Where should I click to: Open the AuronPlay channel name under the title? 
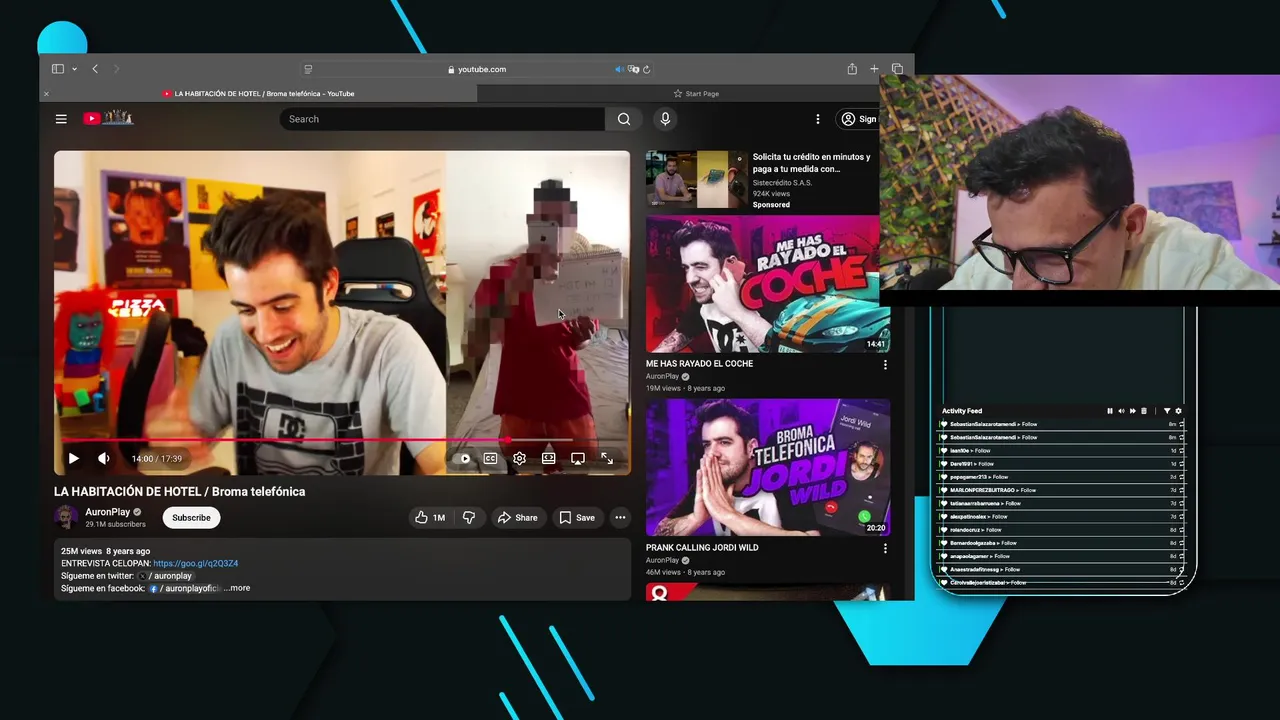[x=108, y=512]
